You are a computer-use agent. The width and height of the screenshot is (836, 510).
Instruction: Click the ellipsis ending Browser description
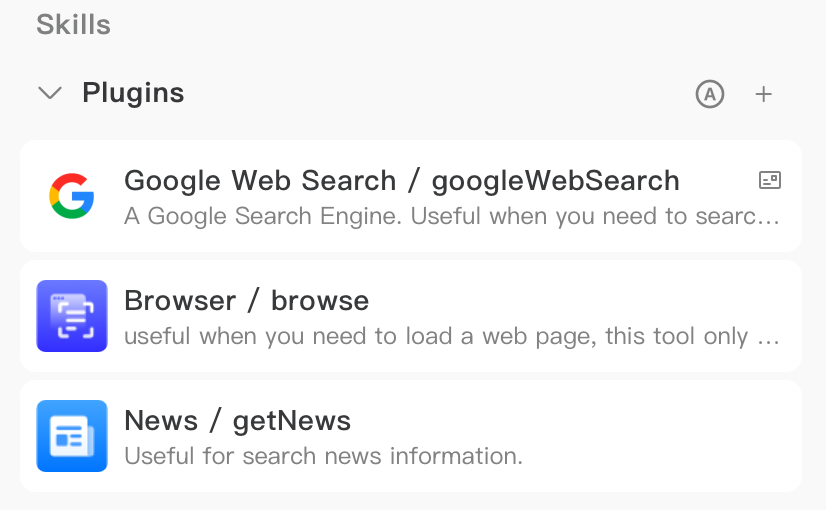tap(768, 339)
